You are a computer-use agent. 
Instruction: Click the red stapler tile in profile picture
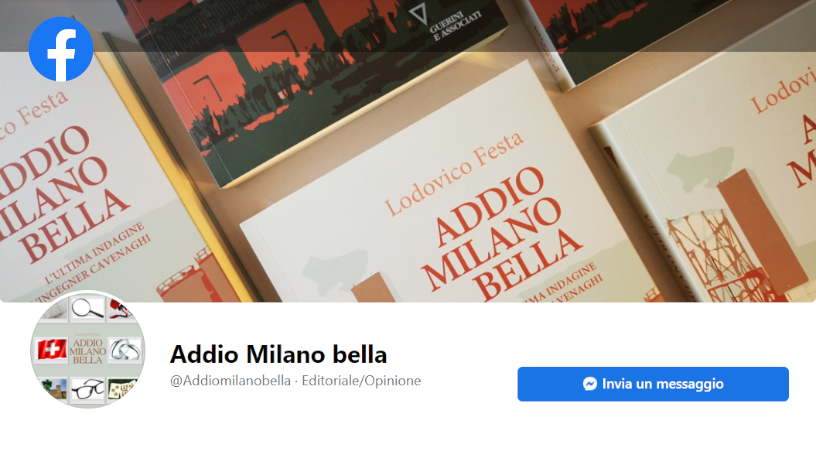[121, 310]
